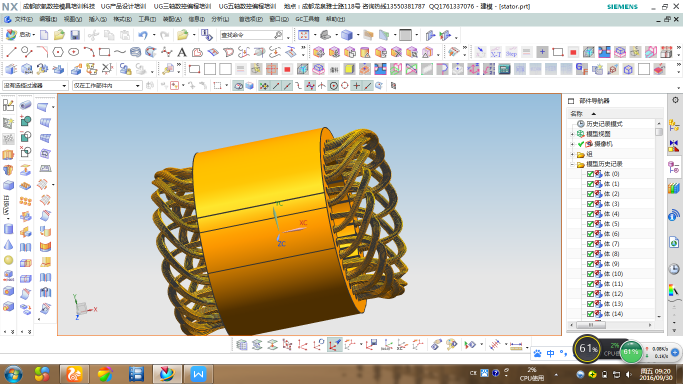Open the selection type filter dropdown

pyautogui.click(x=35, y=85)
